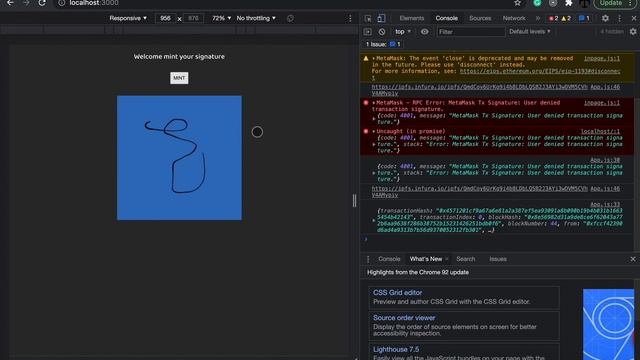
Task: Open the Network tab
Action: 514,18
